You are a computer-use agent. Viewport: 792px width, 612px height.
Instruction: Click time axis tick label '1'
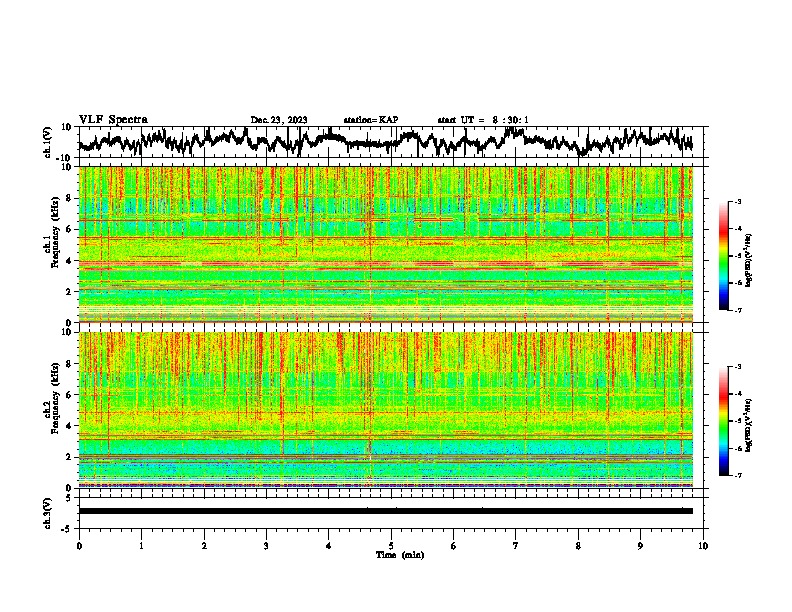tap(141, 546)
